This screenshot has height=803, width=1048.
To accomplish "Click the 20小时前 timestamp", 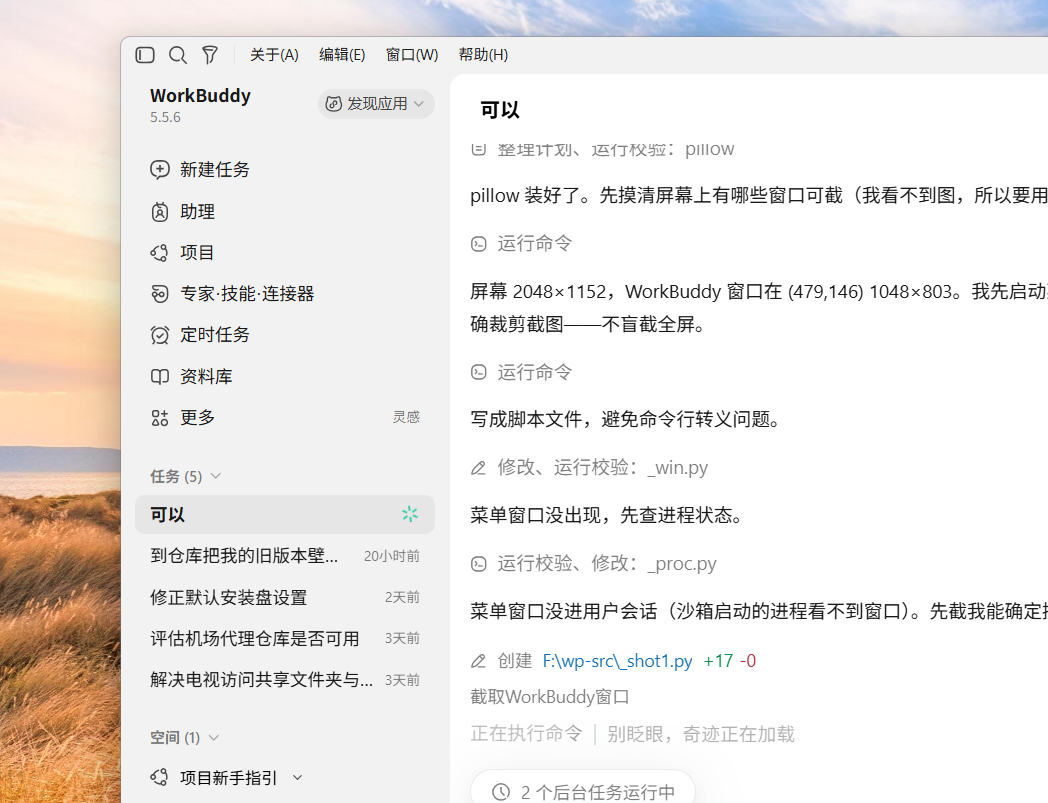I will click(x=392, y=556).
